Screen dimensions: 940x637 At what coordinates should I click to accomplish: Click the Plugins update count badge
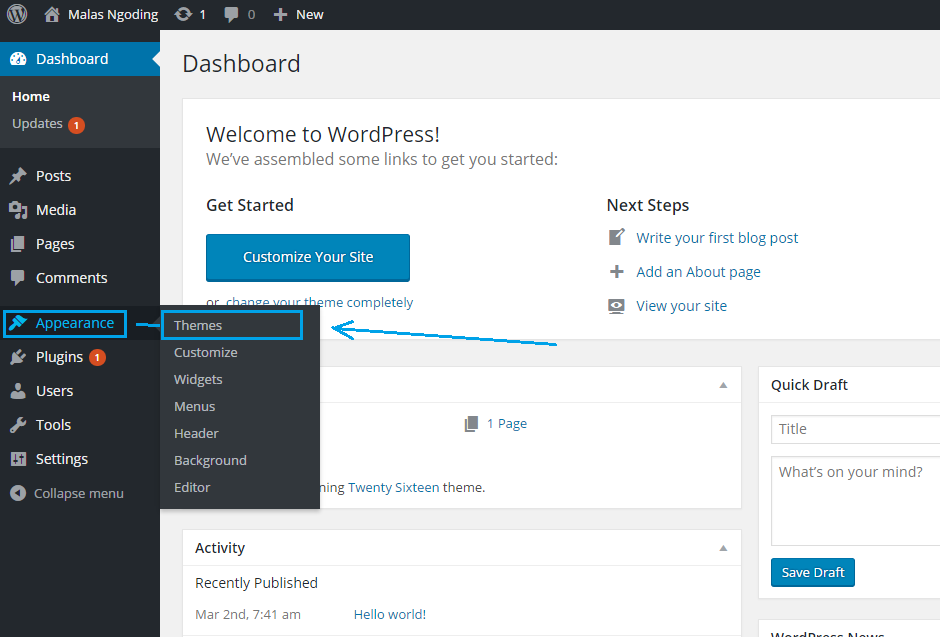pyautogui.click(x=97, y=357)
